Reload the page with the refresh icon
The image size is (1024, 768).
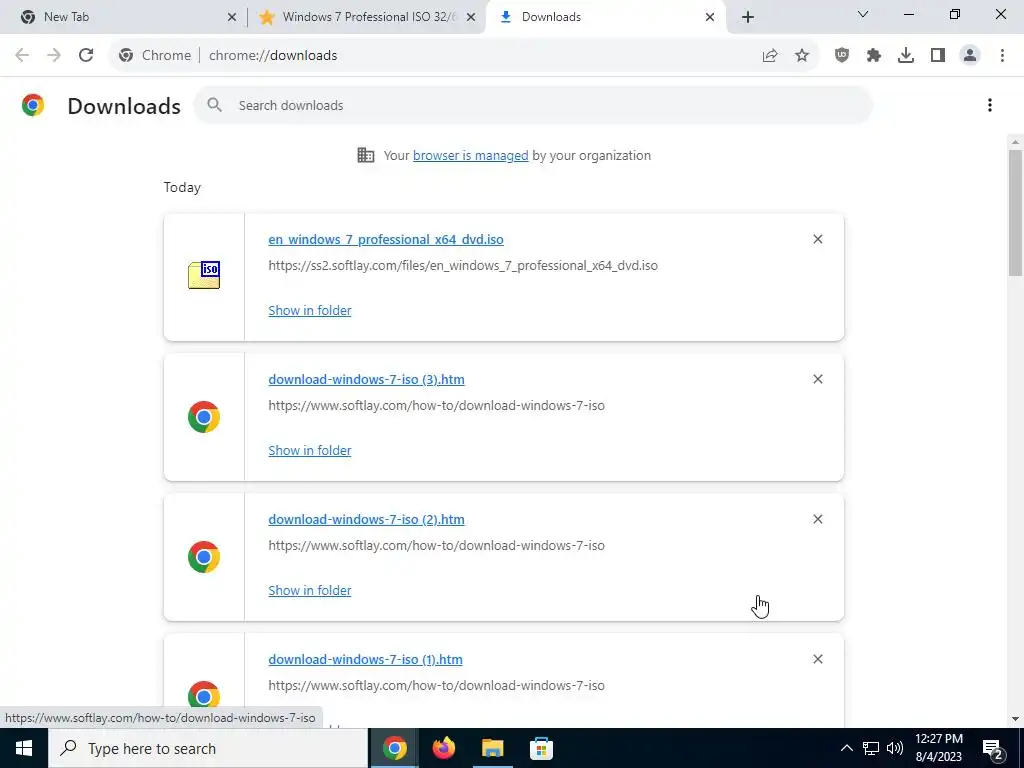pos(86,56)
